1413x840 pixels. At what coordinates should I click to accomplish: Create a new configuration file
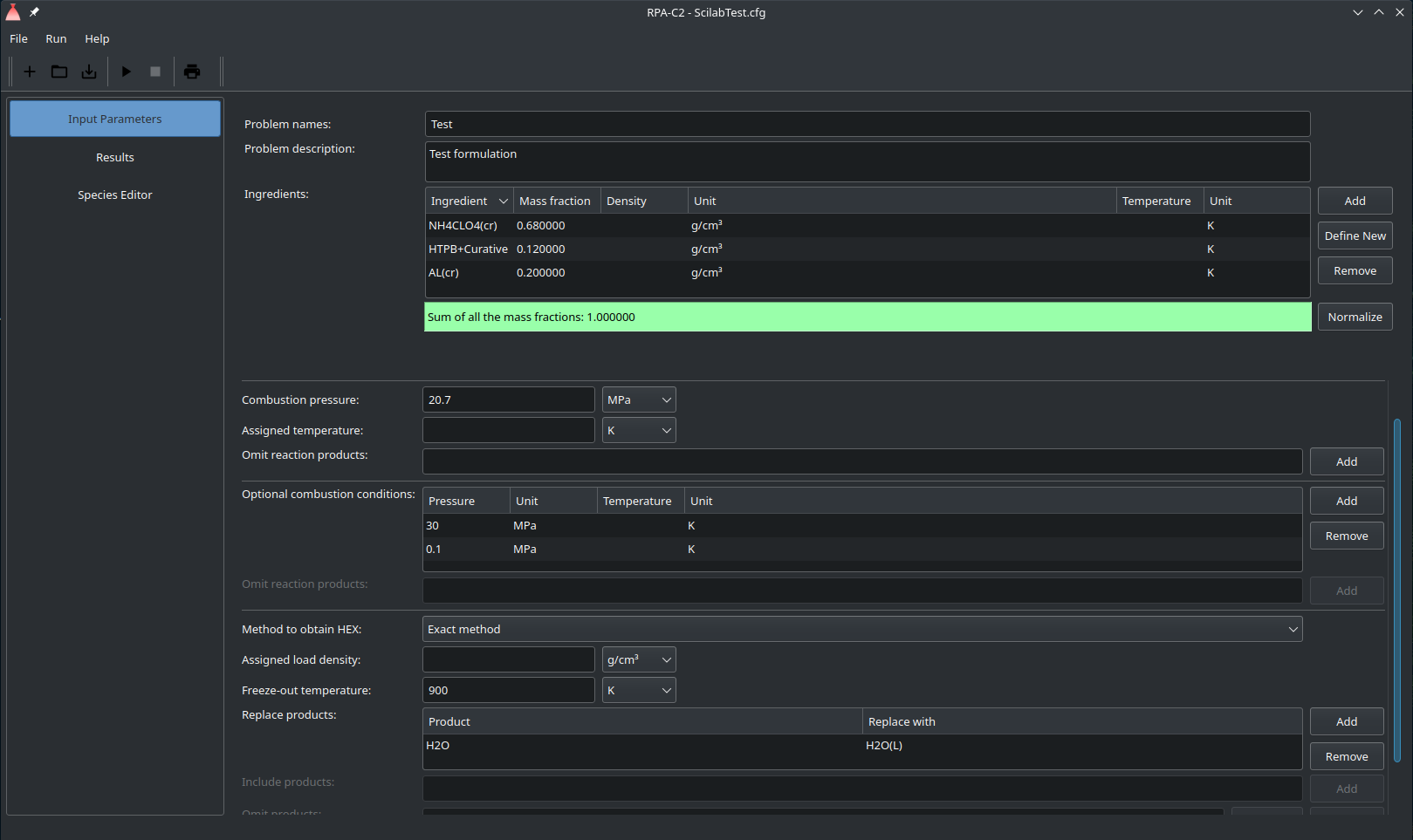(30, 72)
